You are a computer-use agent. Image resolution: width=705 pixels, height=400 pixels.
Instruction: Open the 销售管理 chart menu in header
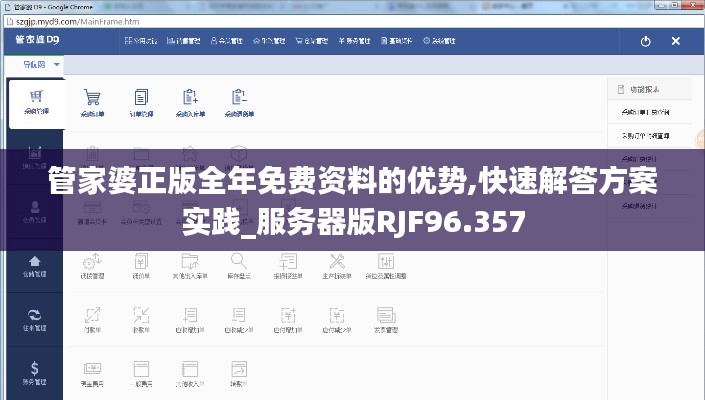pyautogui.click(x=183, y=41)
